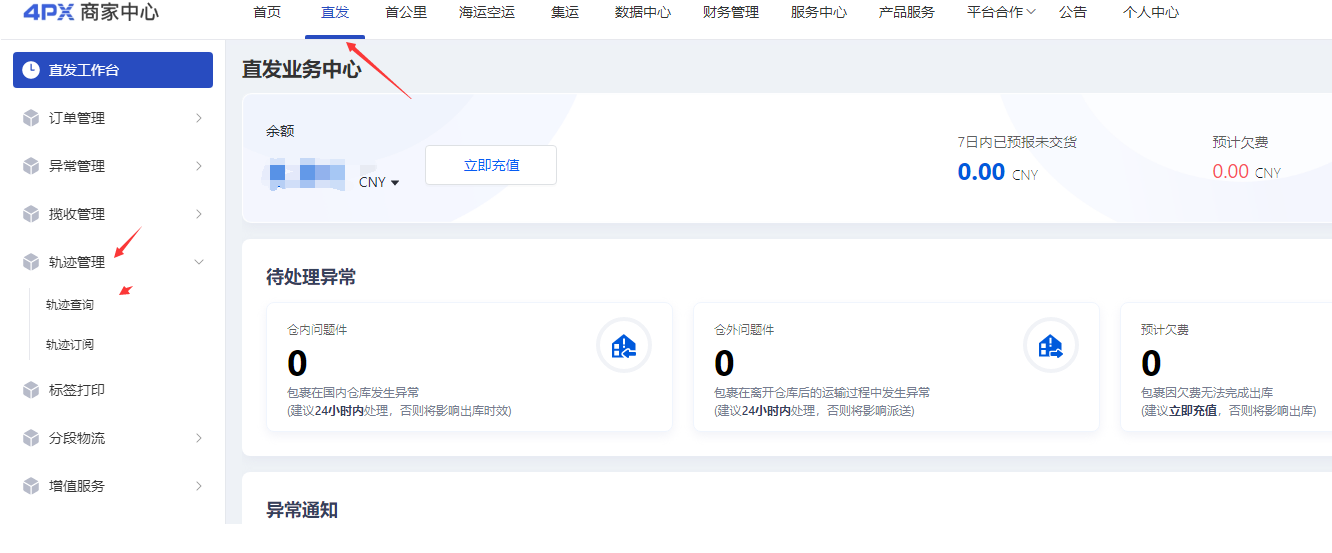The image size is (1332, 553).
Task: Open the 个人中心 tab
Action: tap(1151, 12)
